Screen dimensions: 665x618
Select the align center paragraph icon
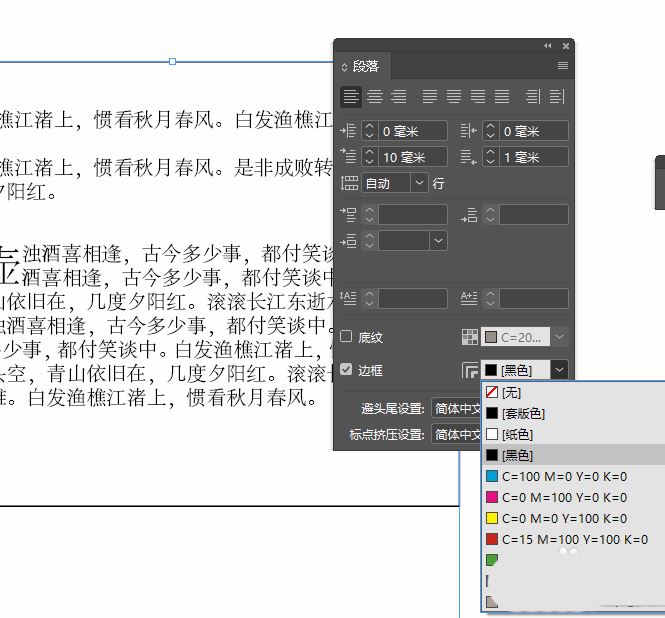point(374,96)
